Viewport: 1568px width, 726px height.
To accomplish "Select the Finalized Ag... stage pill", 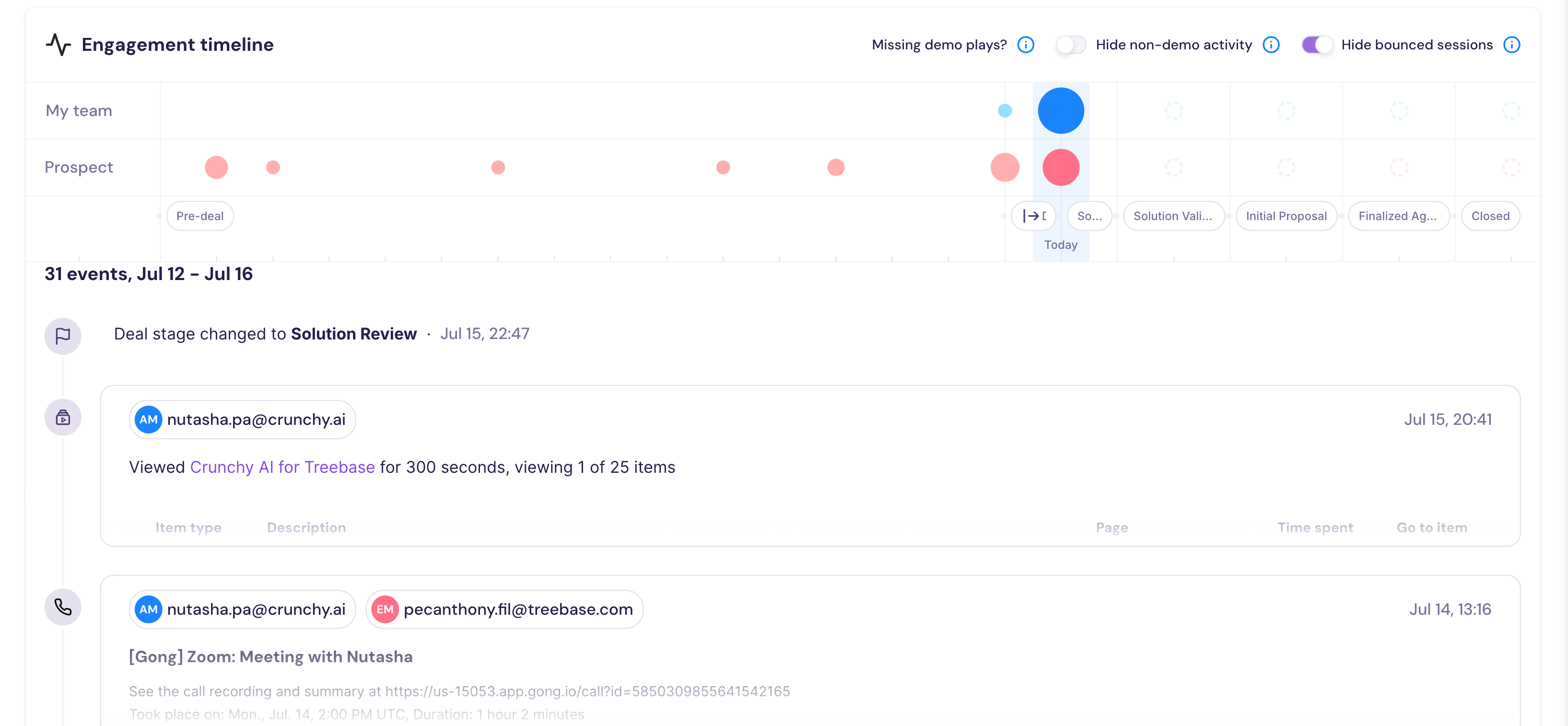I will pyautogui.click(x=1398, y=216).
